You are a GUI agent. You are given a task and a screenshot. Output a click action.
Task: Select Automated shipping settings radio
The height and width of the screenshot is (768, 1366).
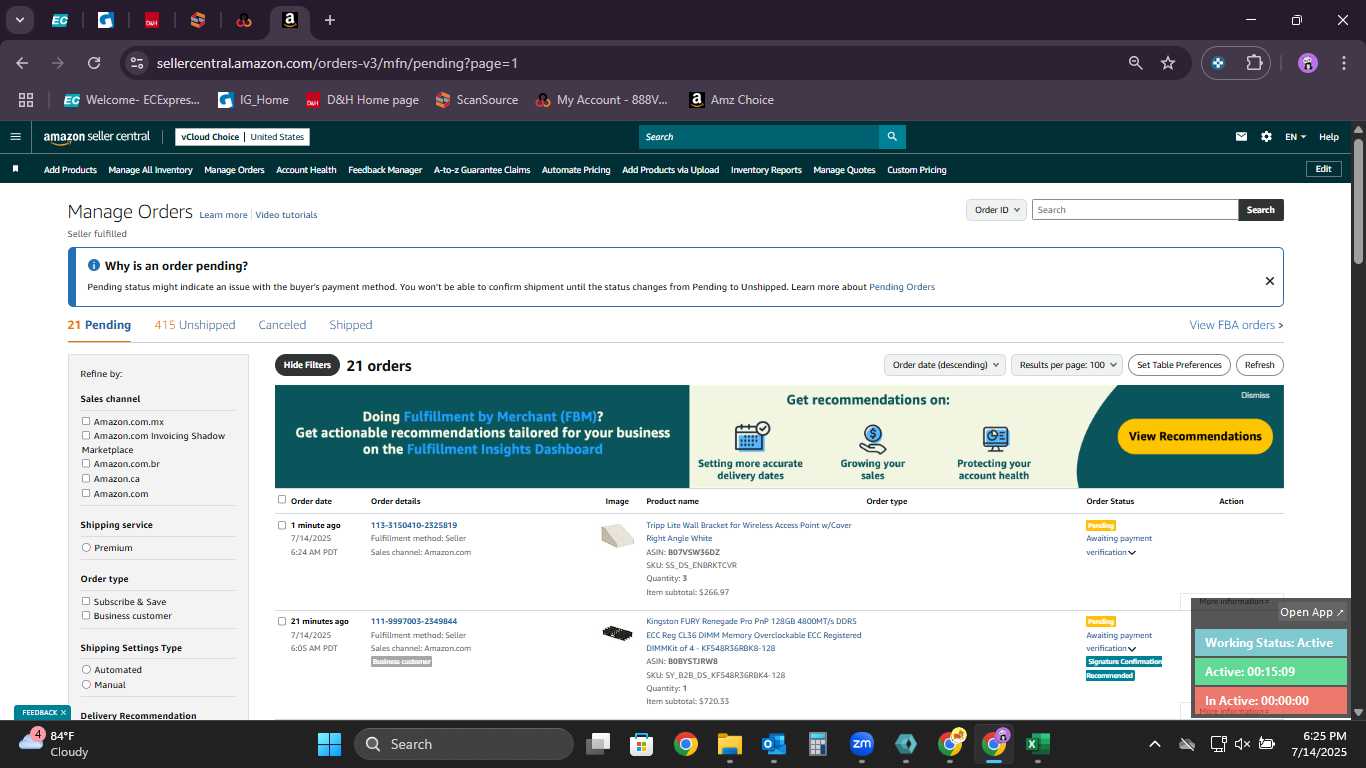86,670
